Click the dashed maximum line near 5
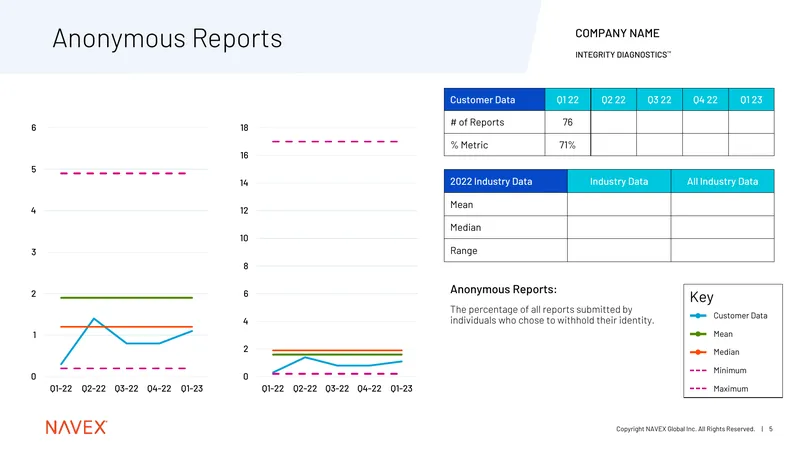Image resolution: width=800 pixels, height=450 pixels. click(123, 173)
